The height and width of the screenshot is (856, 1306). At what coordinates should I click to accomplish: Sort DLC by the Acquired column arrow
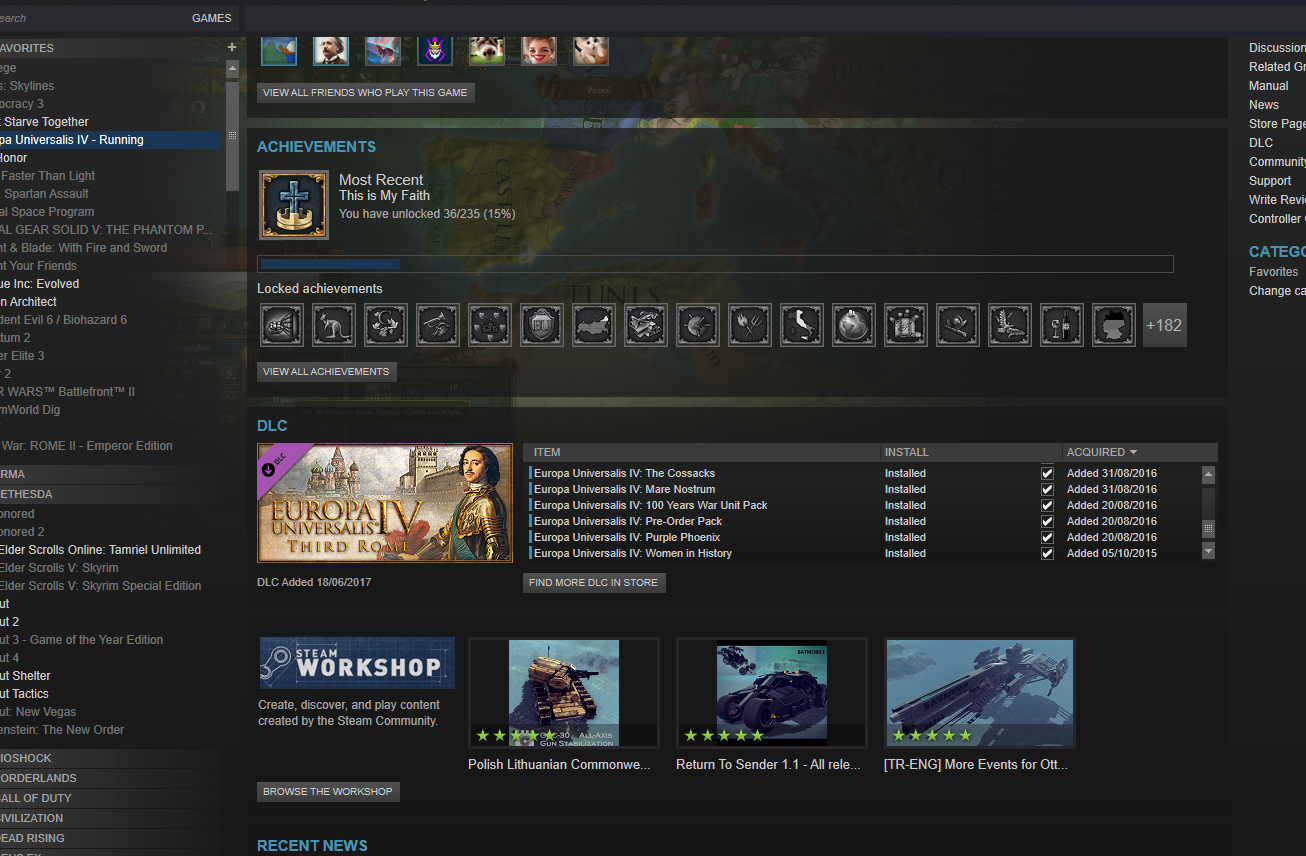[1133, 452]
